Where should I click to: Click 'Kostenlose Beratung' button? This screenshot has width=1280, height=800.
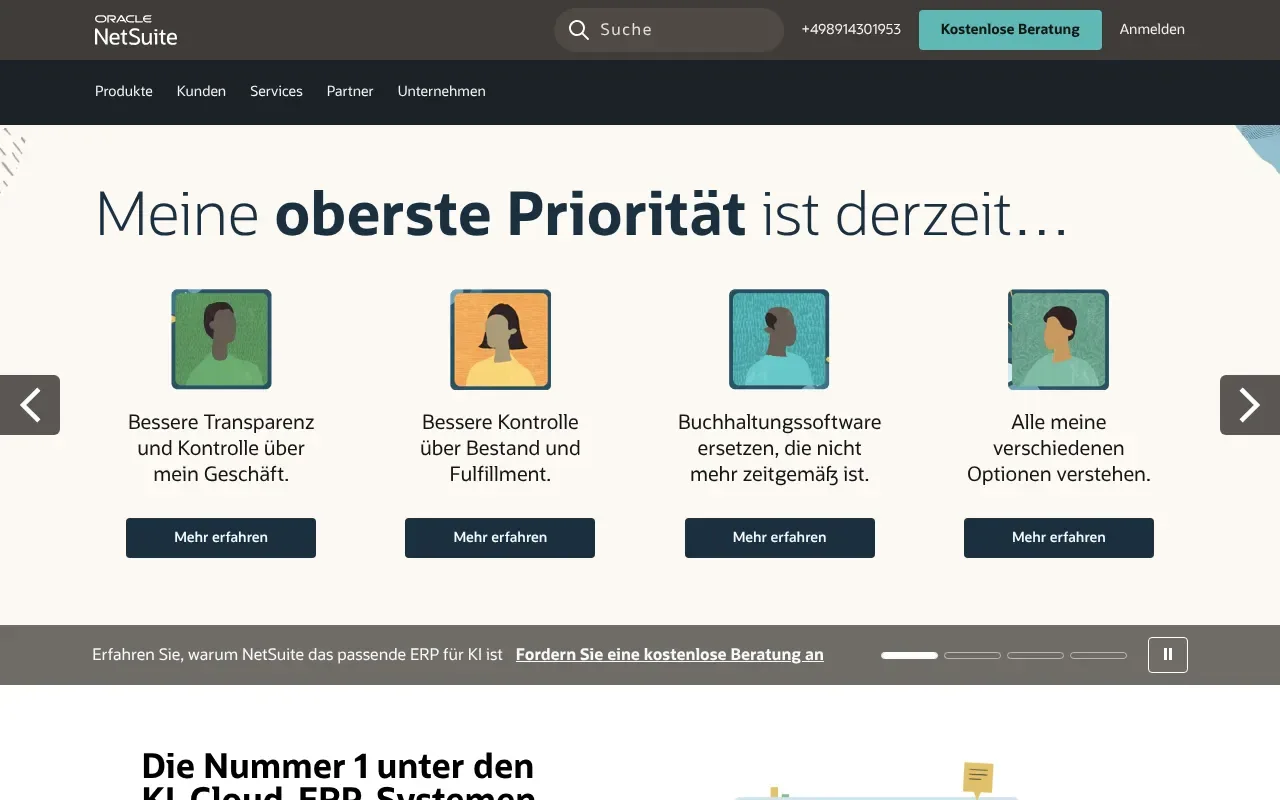tap(1010, 30)
